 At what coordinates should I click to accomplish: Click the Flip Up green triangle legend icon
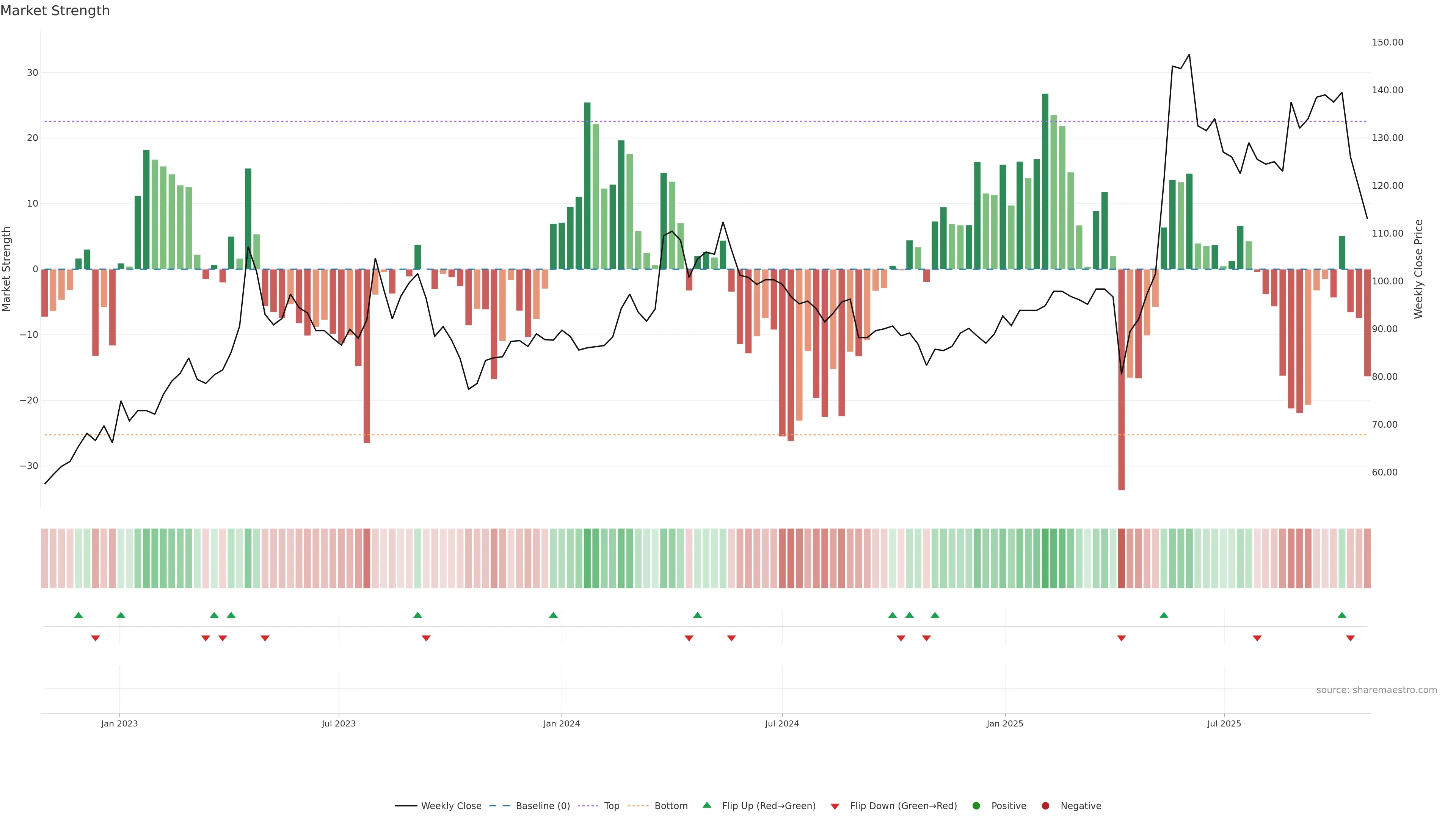[x=706, y=805]
